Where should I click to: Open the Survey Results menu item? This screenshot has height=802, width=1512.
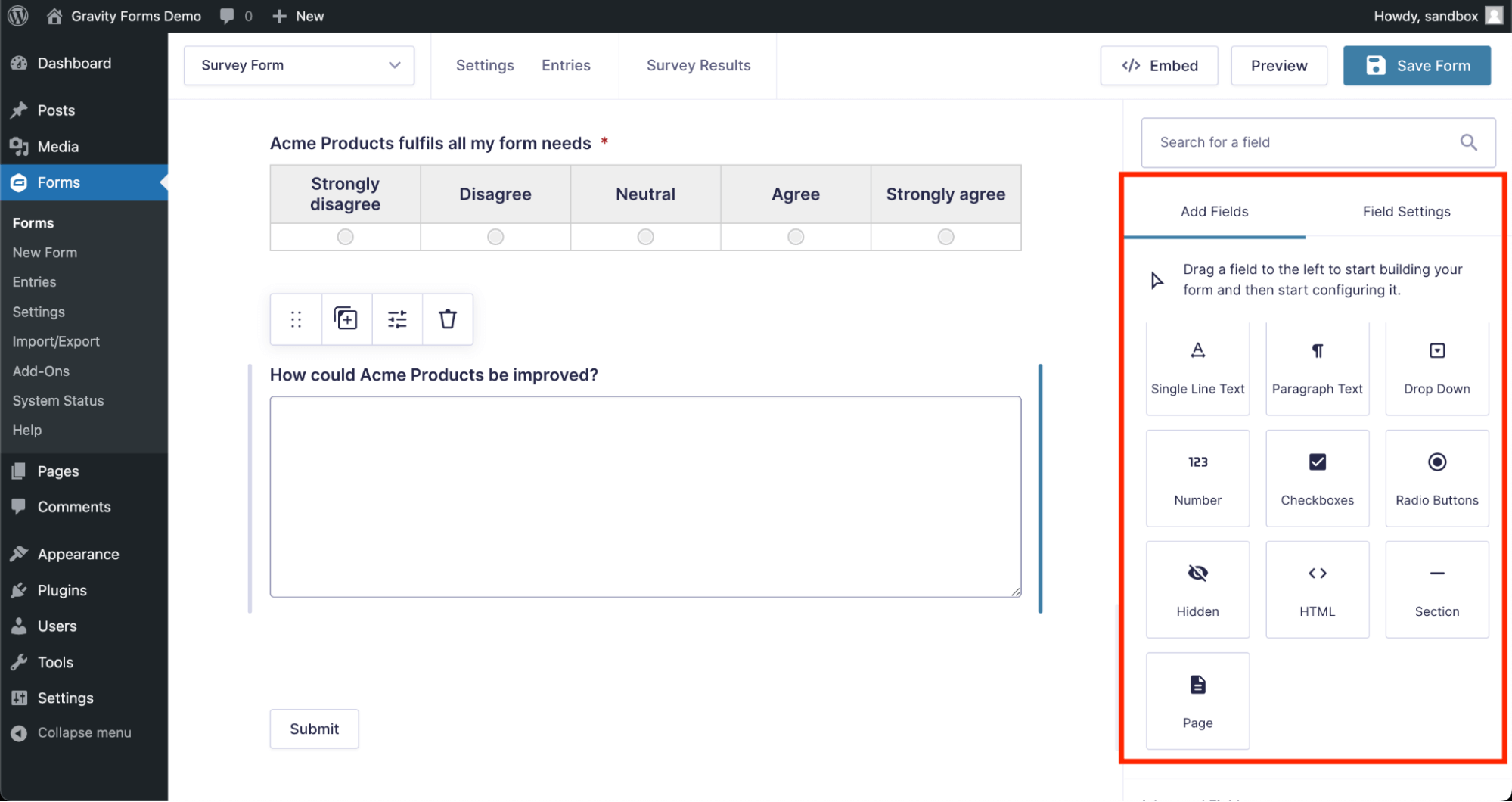click(698, 65)
